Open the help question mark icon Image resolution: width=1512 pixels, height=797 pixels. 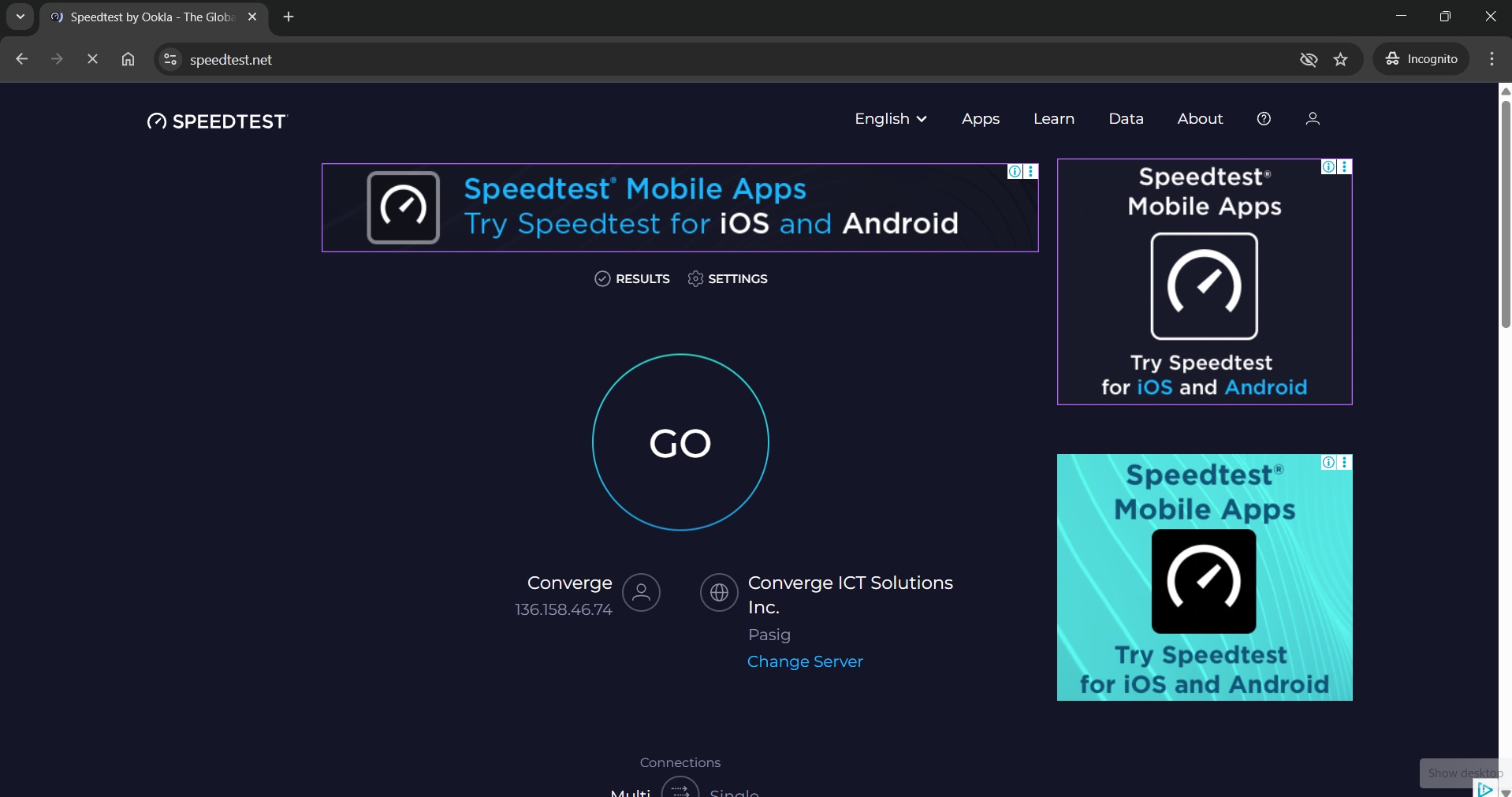(1264, 119)
